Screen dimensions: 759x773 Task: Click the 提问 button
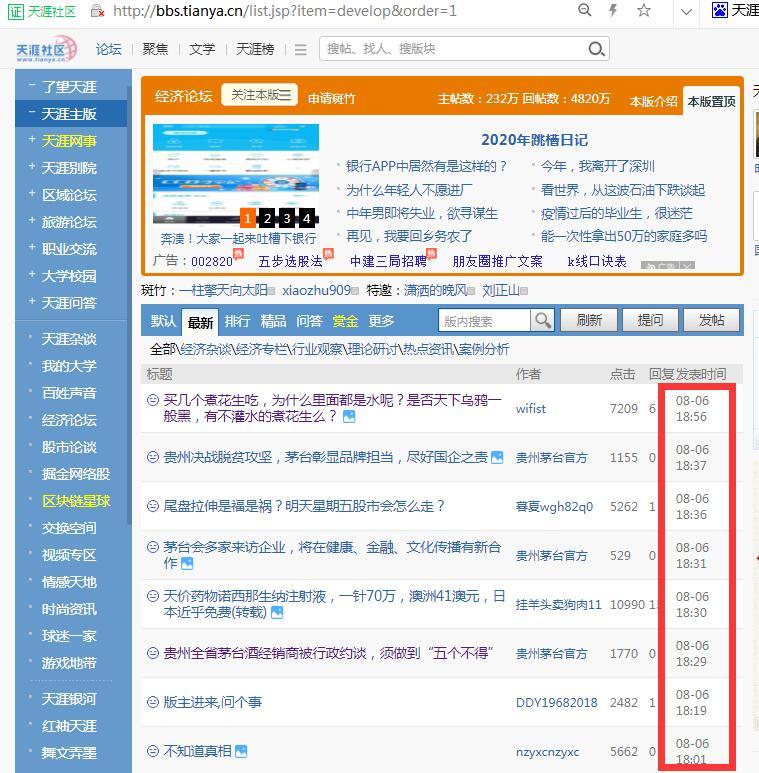point(650,320)
